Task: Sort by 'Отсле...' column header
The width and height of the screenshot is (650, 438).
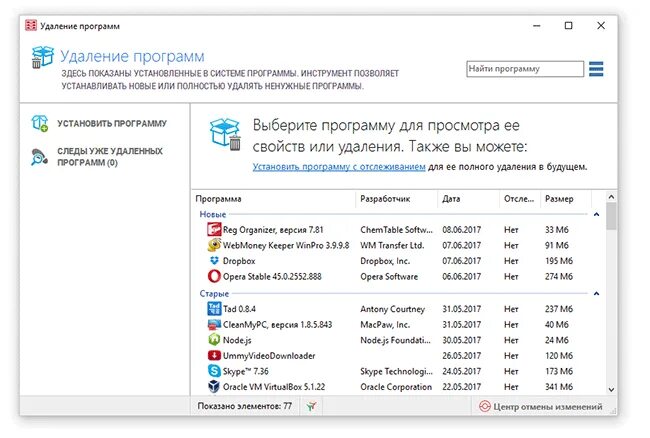Action: coord(520,199)
